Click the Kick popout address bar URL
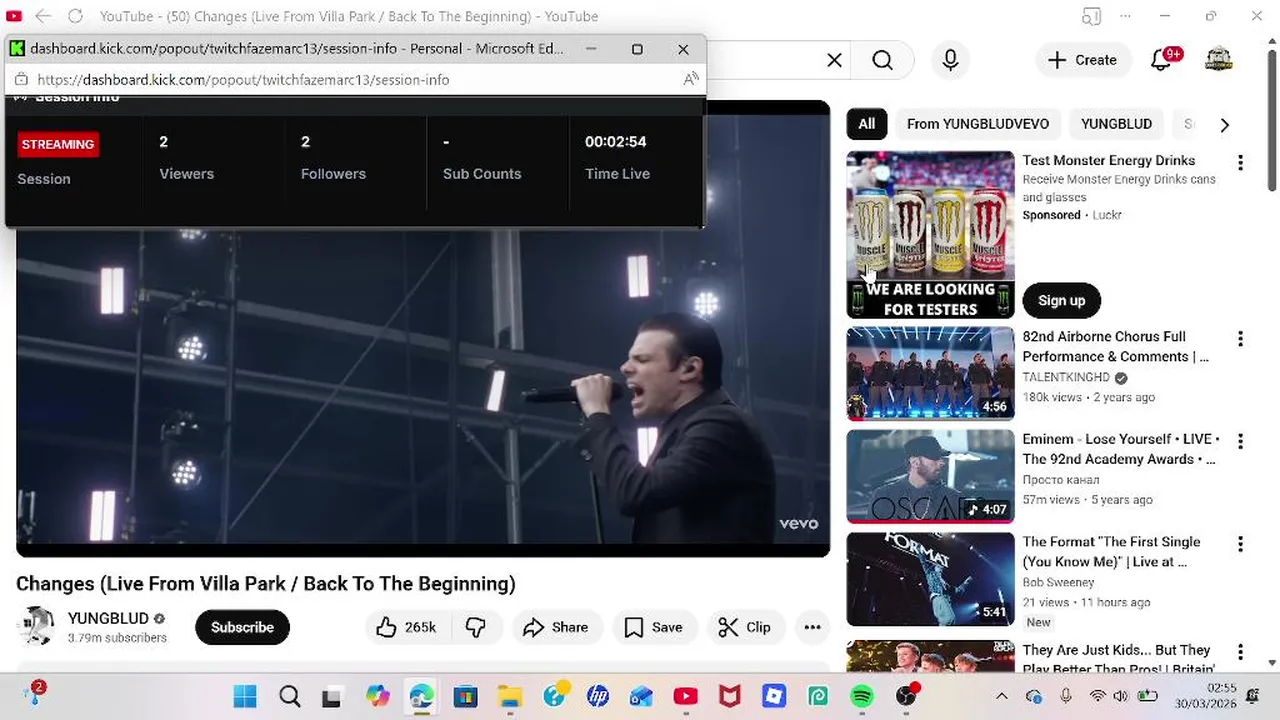This screenshot has height=720, width=1280. pos(243,79)
